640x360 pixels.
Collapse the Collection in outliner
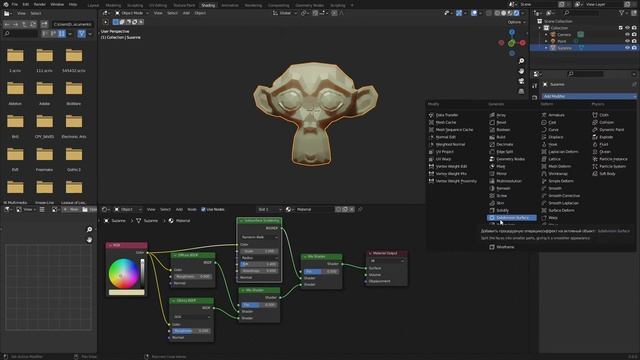[540, 28]
